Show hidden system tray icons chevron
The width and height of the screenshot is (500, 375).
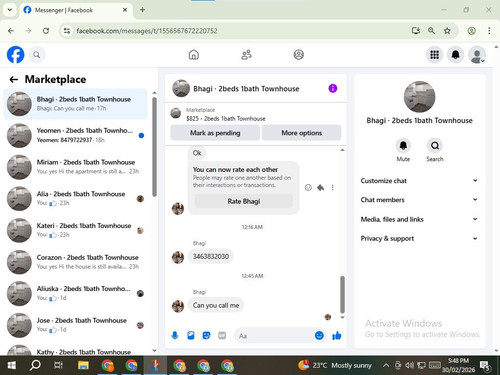click(x=386, y=365)
